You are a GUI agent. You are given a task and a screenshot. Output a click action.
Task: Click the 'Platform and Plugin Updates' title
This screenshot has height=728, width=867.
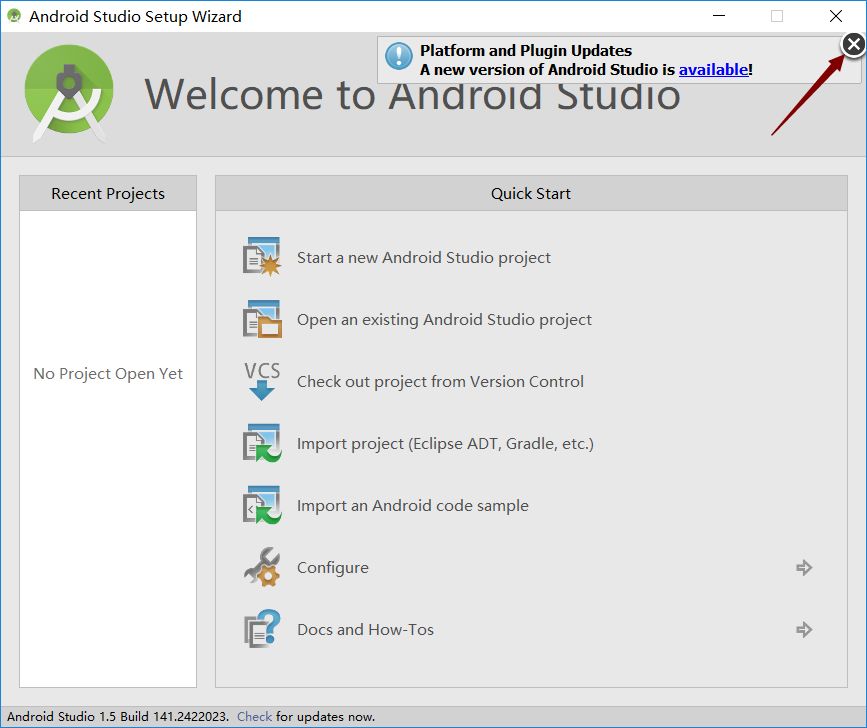pos(526,50)
